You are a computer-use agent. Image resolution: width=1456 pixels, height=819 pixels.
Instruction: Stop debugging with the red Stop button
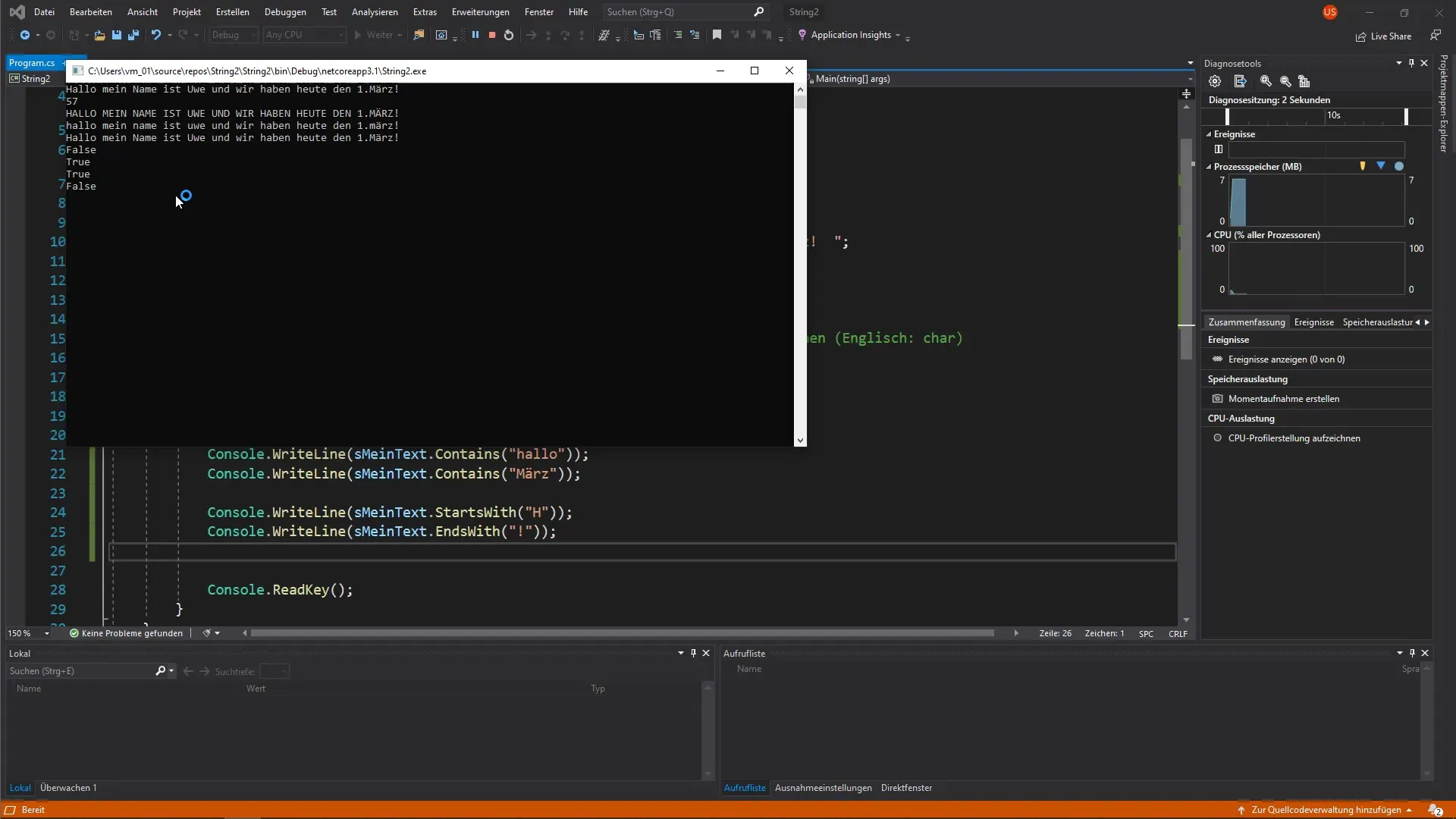[x=492, y=35]
